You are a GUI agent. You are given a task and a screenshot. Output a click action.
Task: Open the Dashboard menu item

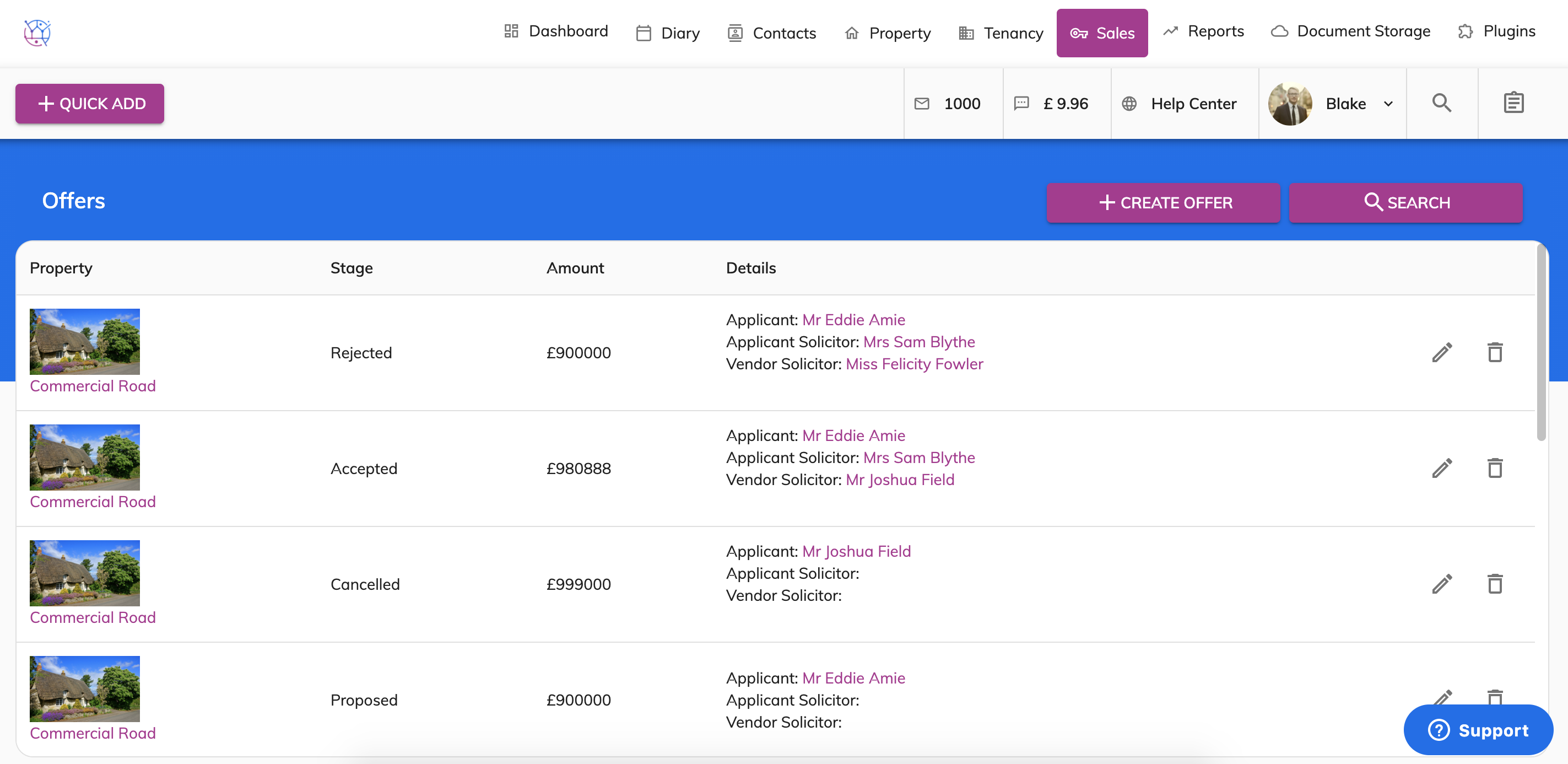(x=556, y=31)
